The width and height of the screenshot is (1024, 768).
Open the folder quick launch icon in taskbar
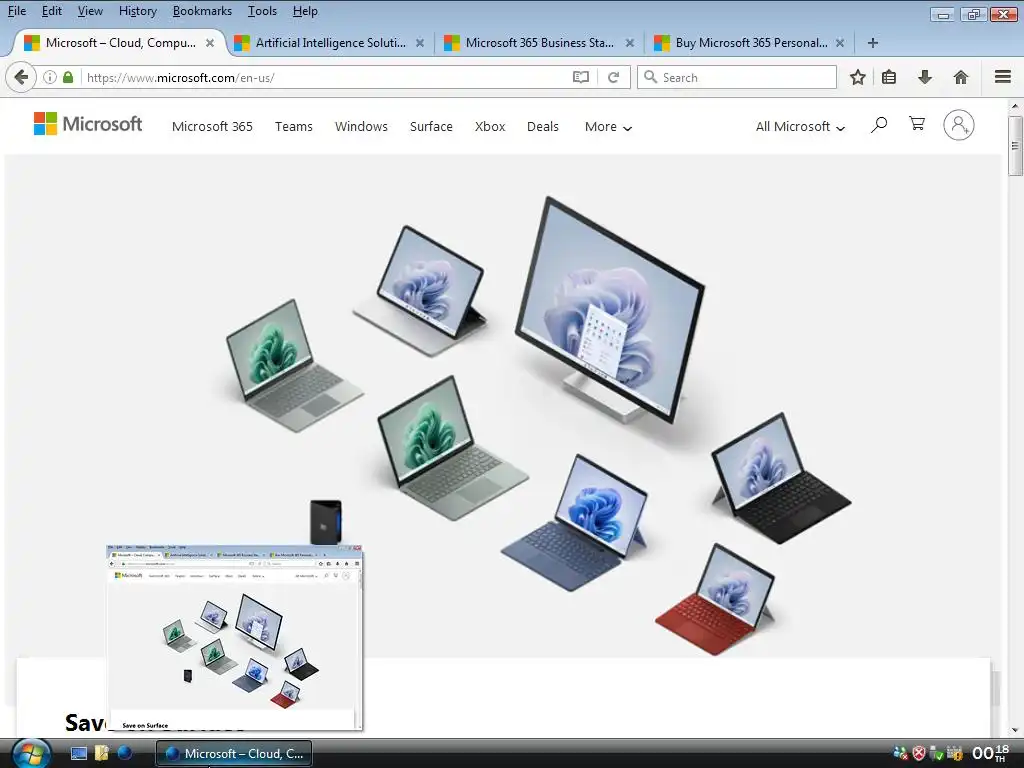click(102, 753)
